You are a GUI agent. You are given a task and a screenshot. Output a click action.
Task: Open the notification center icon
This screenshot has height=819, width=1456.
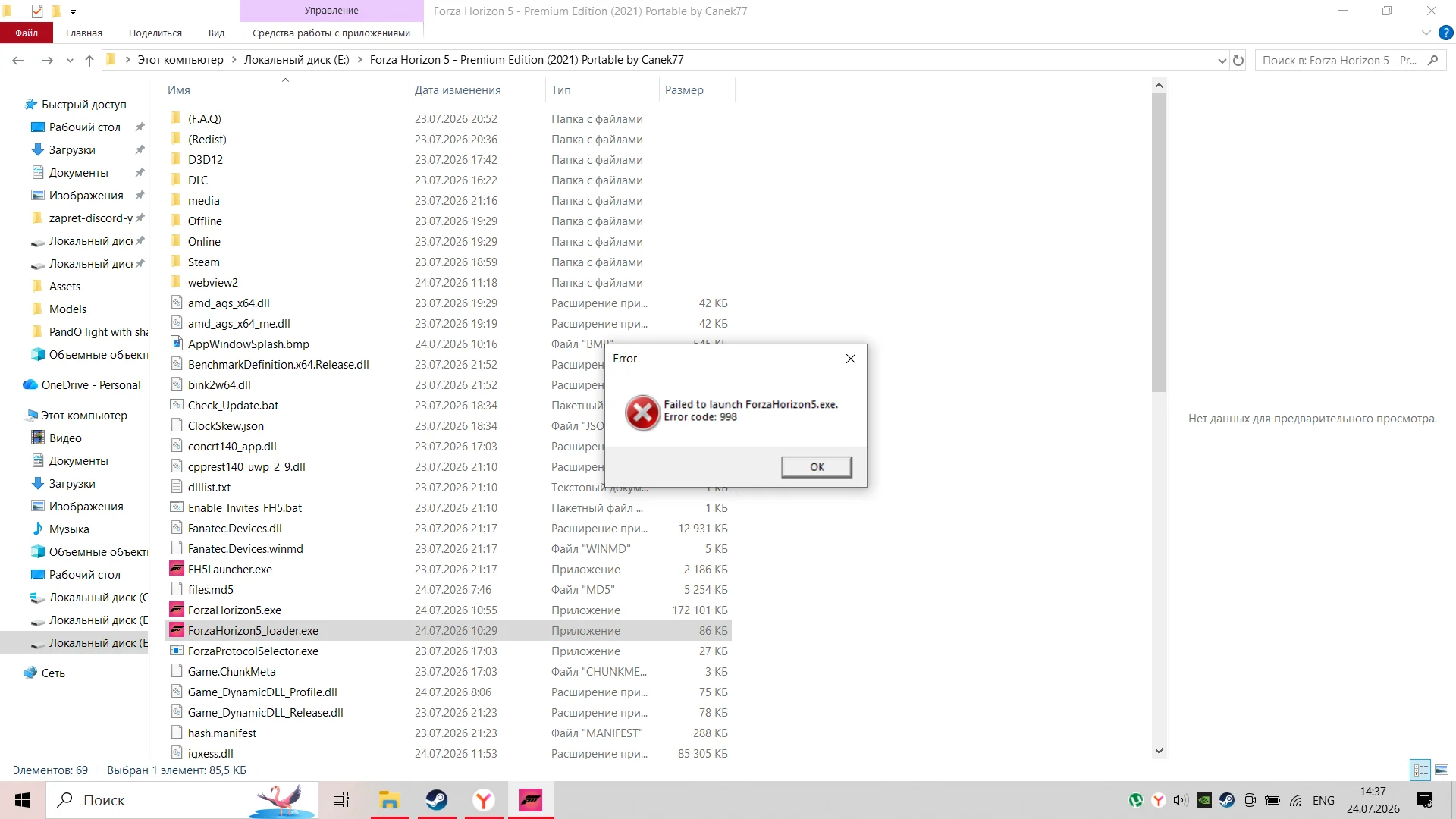1425,800
